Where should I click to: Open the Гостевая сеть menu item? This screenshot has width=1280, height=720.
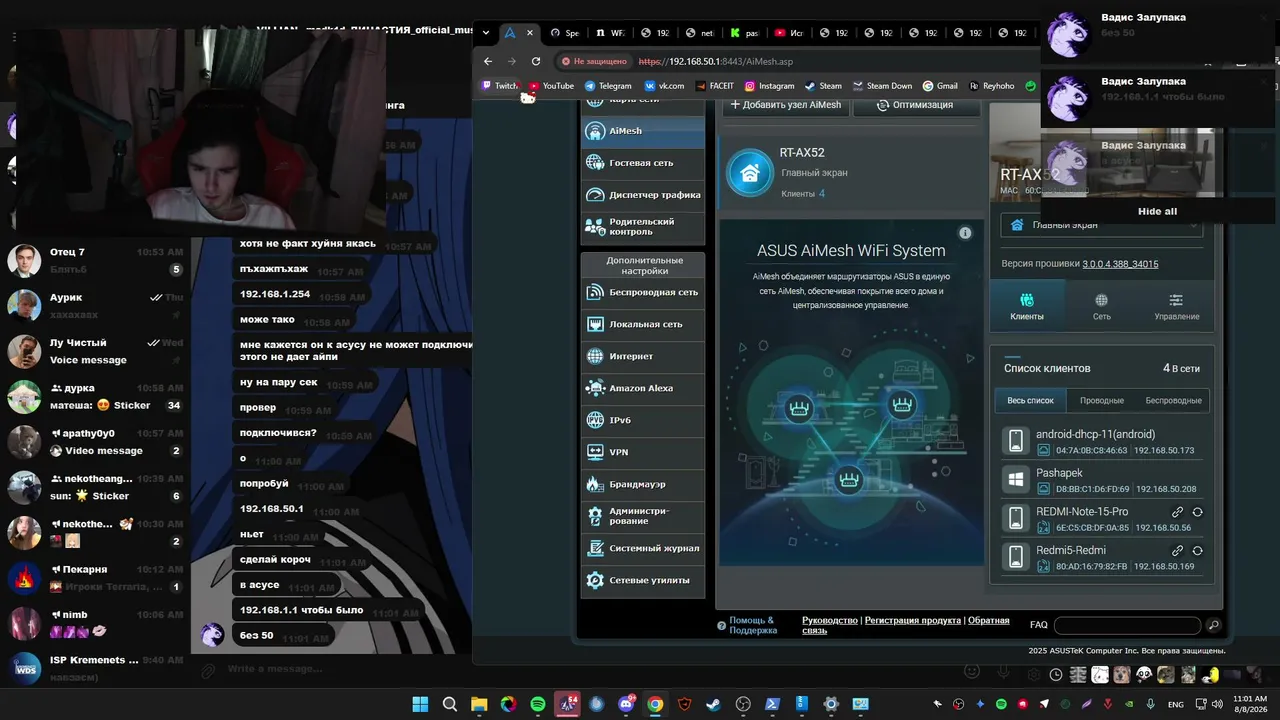[x=643, y=163]
